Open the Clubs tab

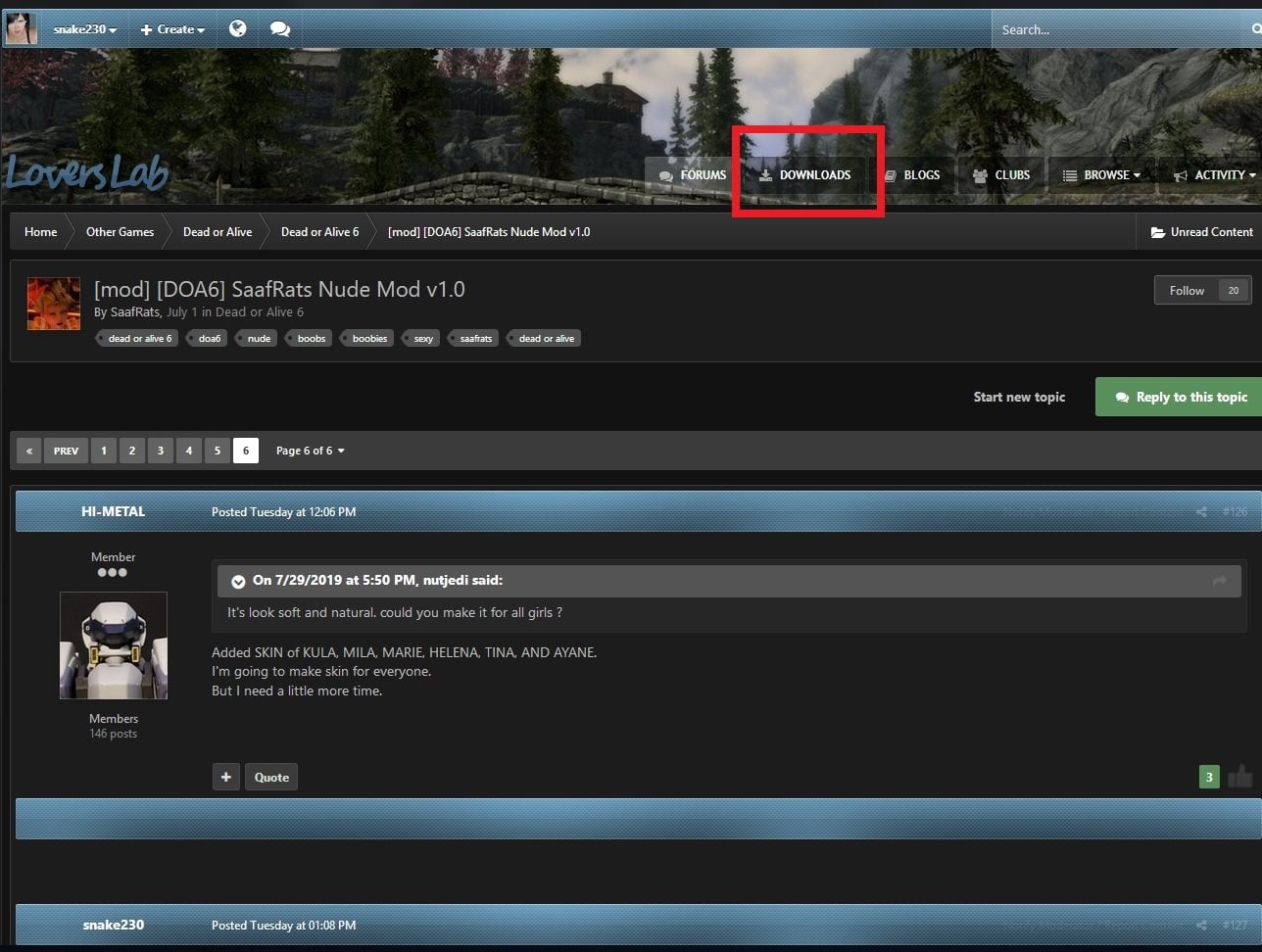[1001, 175]
